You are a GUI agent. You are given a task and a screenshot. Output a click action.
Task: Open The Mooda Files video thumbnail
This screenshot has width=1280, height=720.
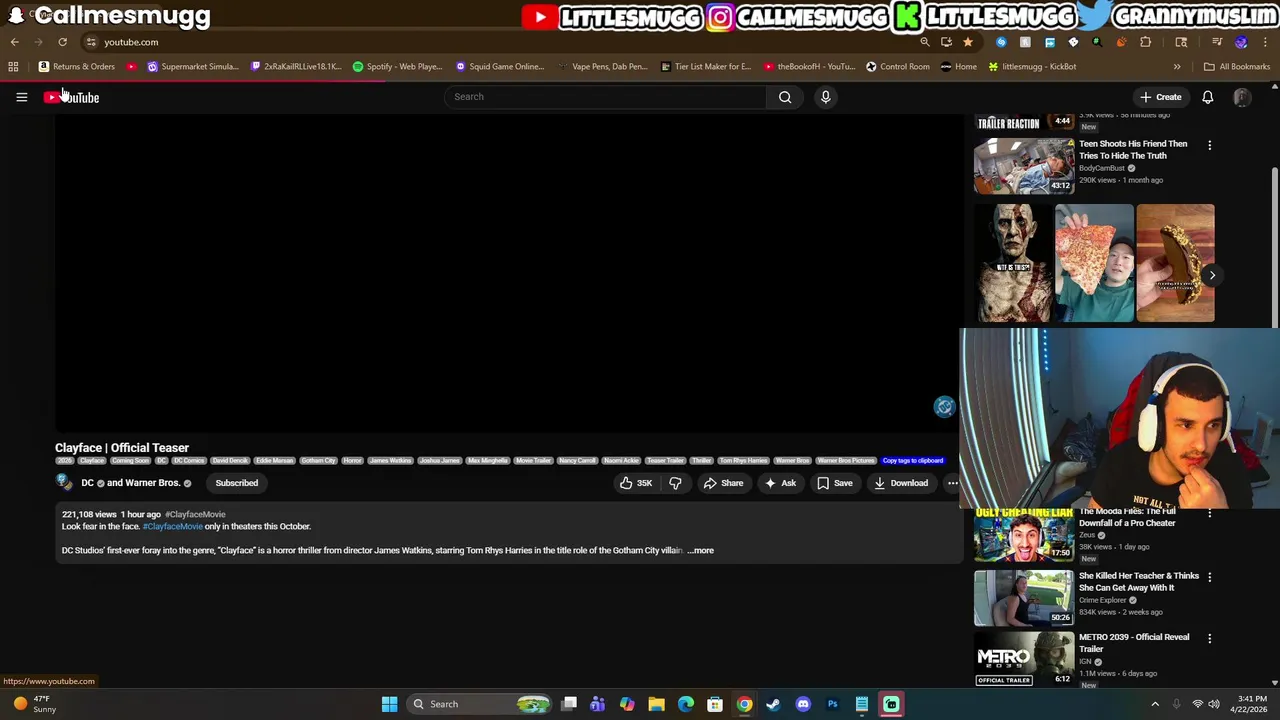[1023, 534]
